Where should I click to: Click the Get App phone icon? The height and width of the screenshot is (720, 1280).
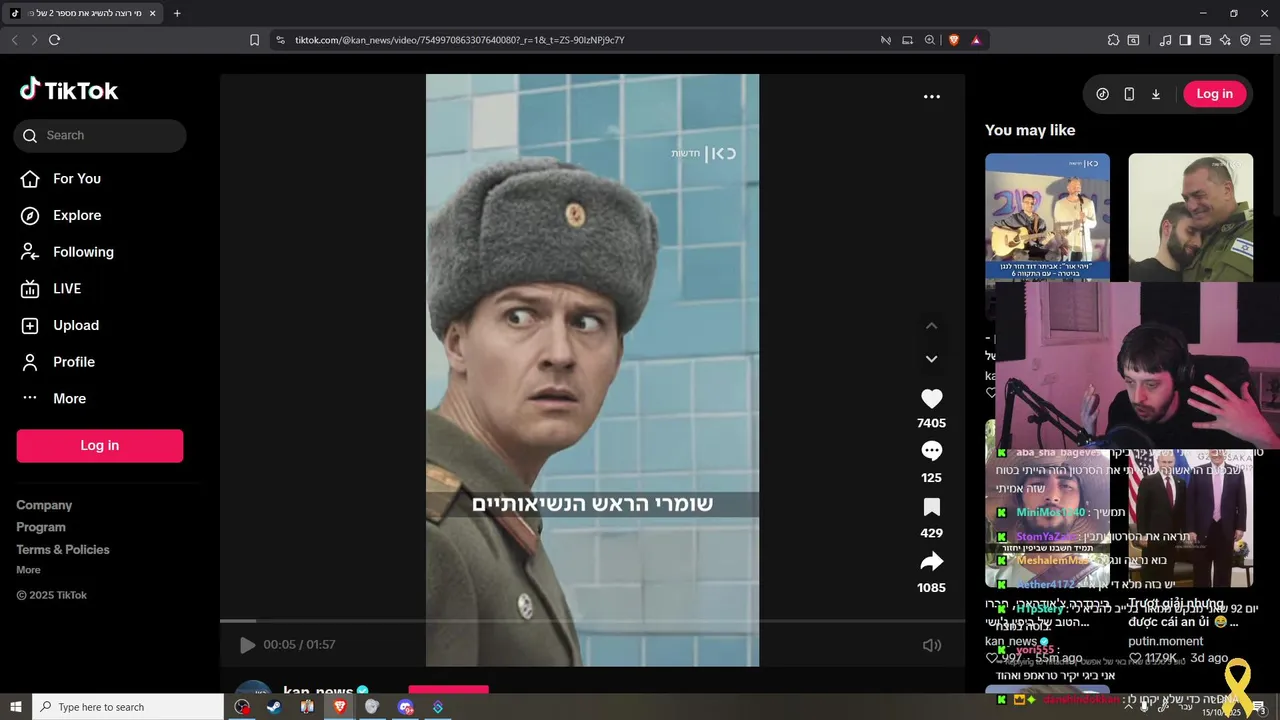[x=1129, y=94]
